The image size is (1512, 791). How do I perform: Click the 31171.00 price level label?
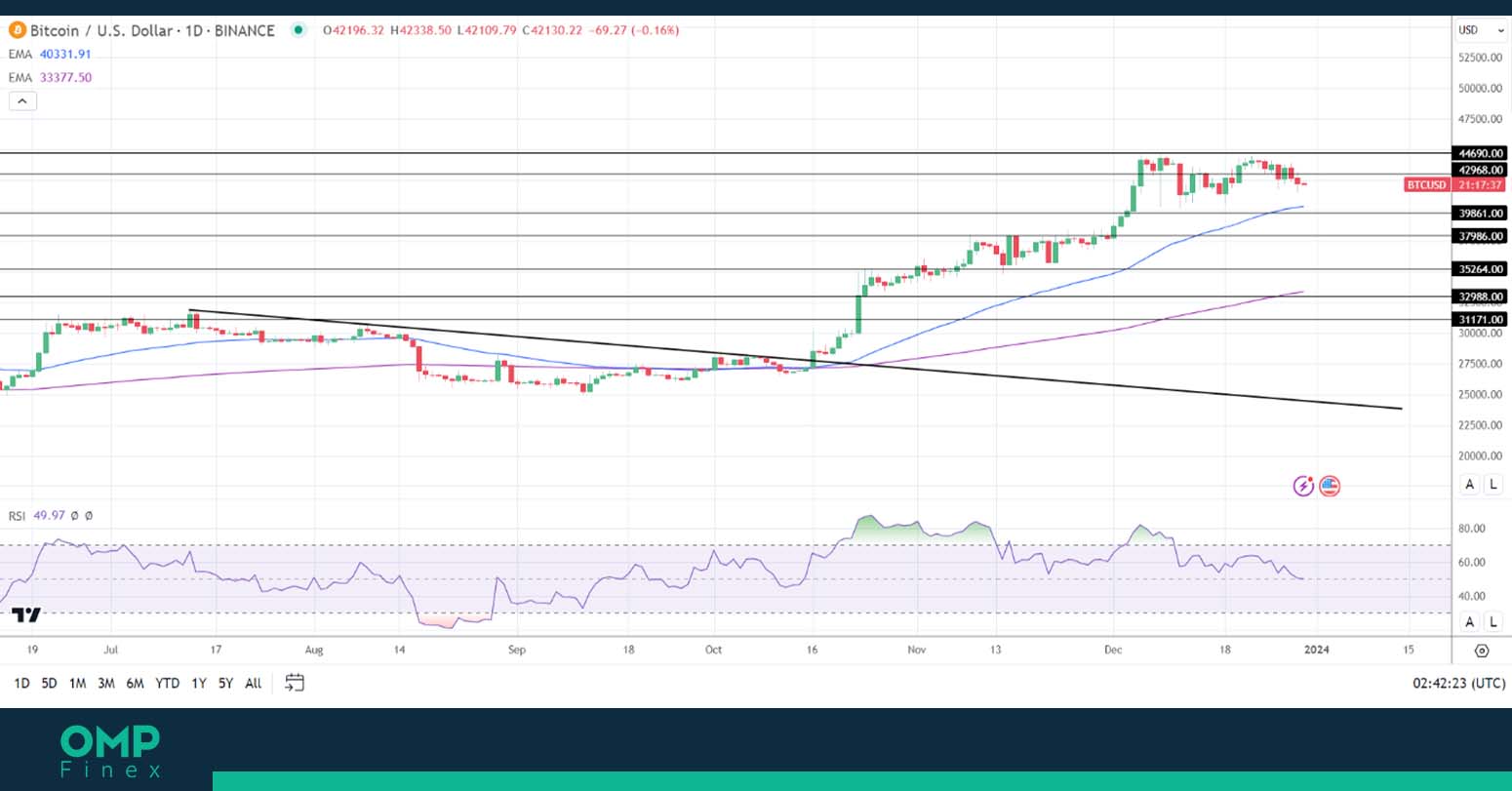tap(1480, 320)
